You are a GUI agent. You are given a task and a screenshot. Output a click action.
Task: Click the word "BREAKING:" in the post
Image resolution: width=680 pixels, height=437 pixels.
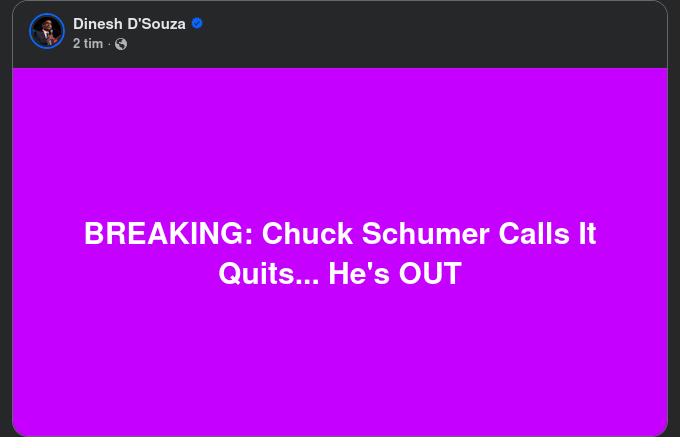coord(168,234)
